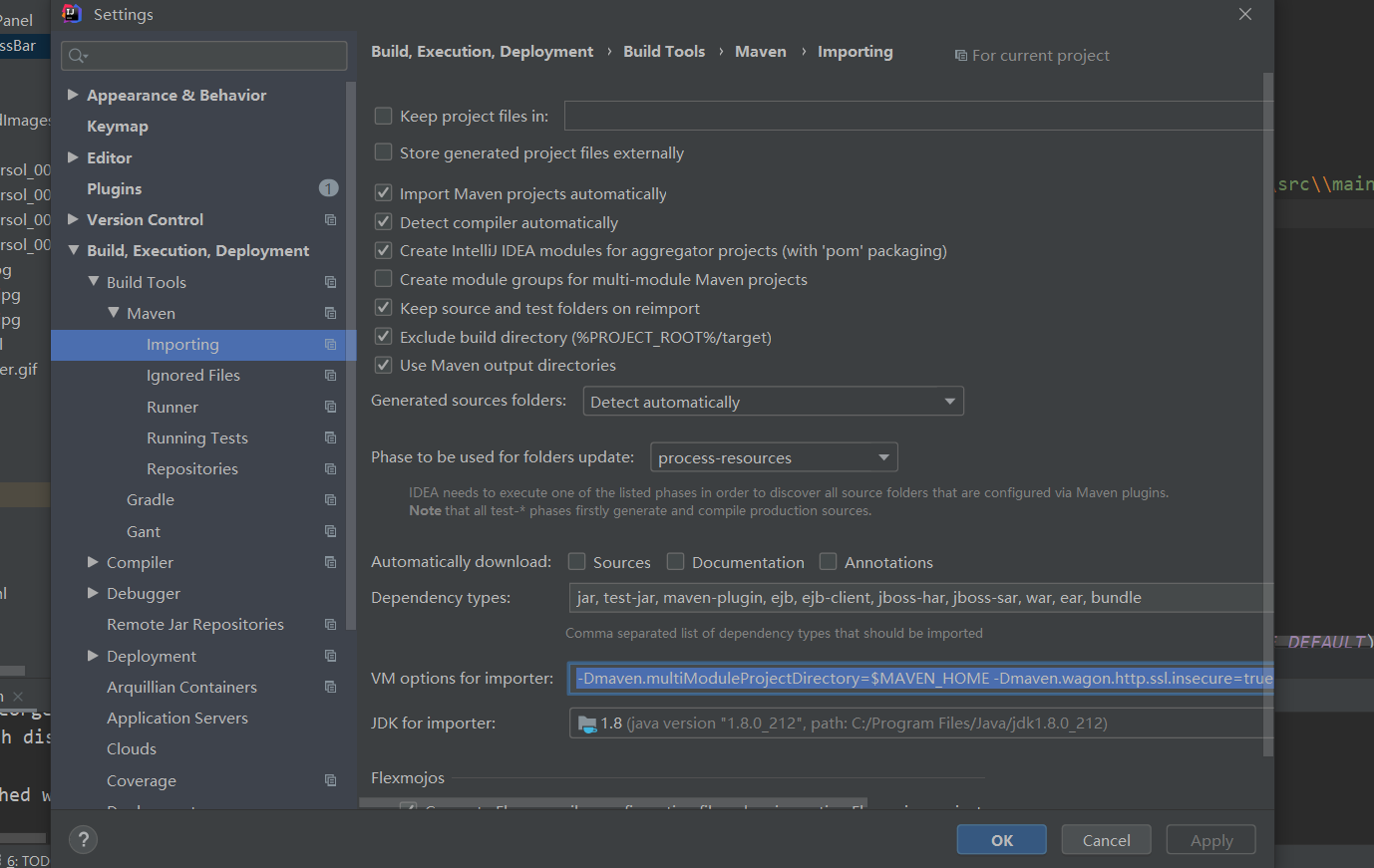Open the help question mark button
Screen dimensions: 1374x868
(x=84, y=839)
